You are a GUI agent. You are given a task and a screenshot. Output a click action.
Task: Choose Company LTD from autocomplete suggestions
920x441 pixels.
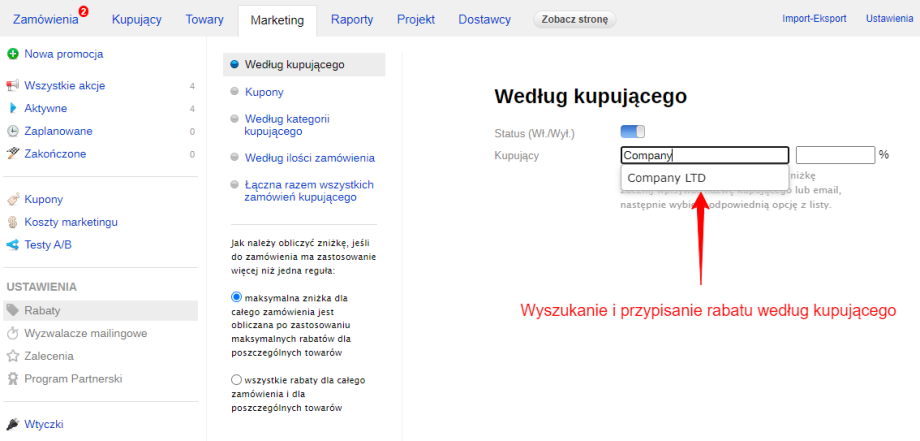(667, 178)
